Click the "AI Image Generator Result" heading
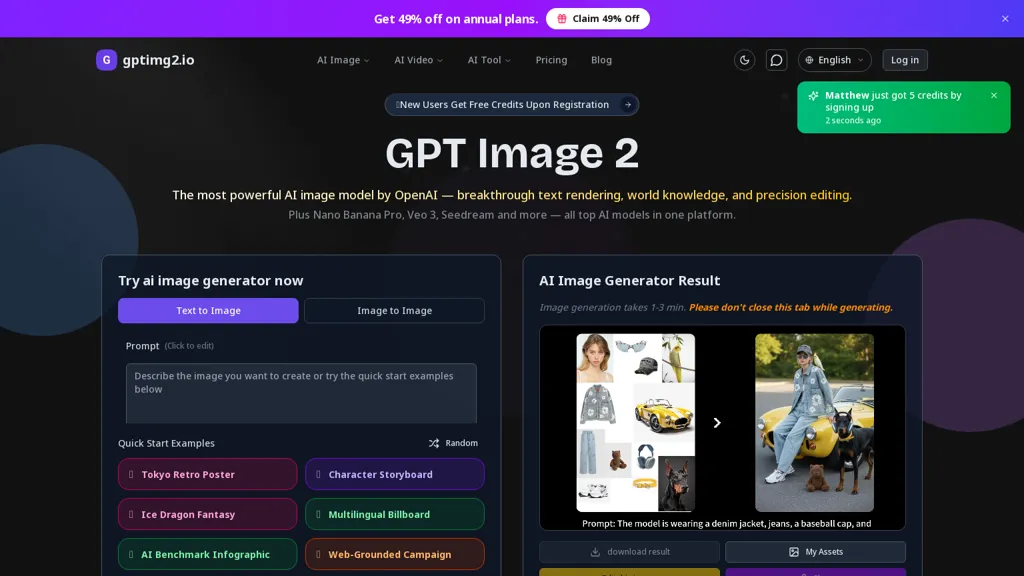This screenshot has width=1024, height=576. coord(630,281)
